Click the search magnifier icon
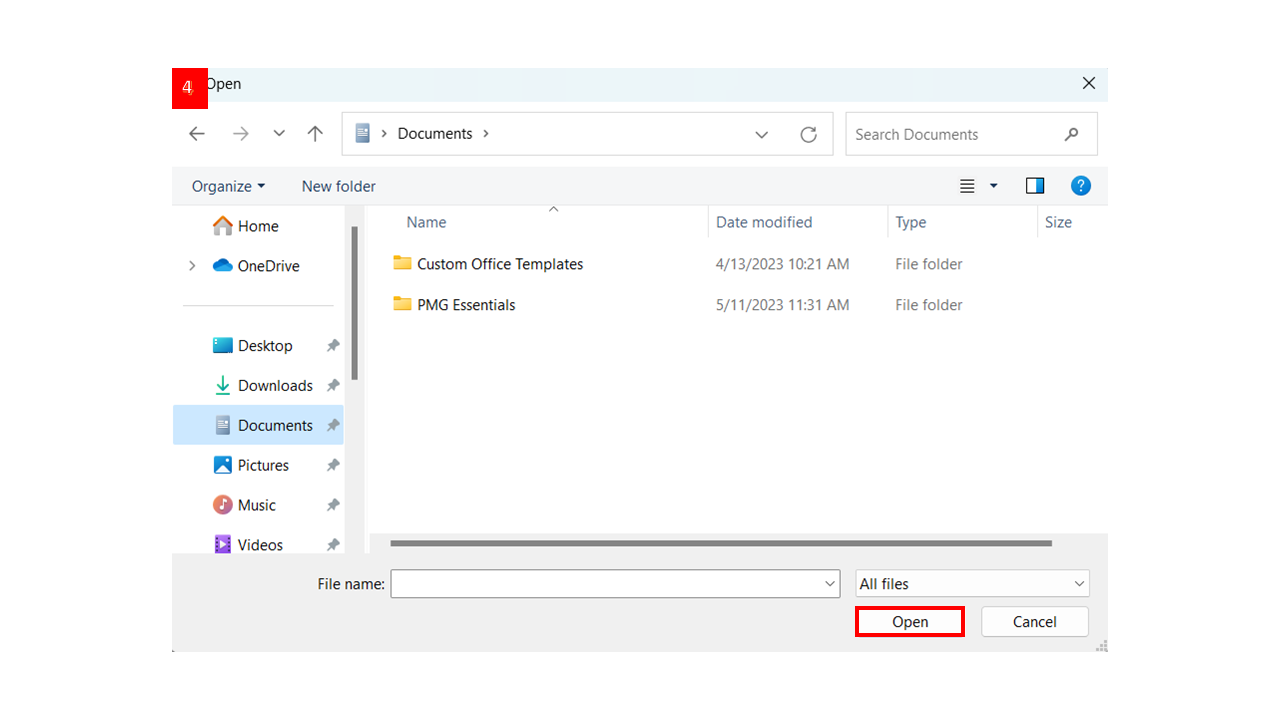The image size is (1280, 720). coord(1071,134)
